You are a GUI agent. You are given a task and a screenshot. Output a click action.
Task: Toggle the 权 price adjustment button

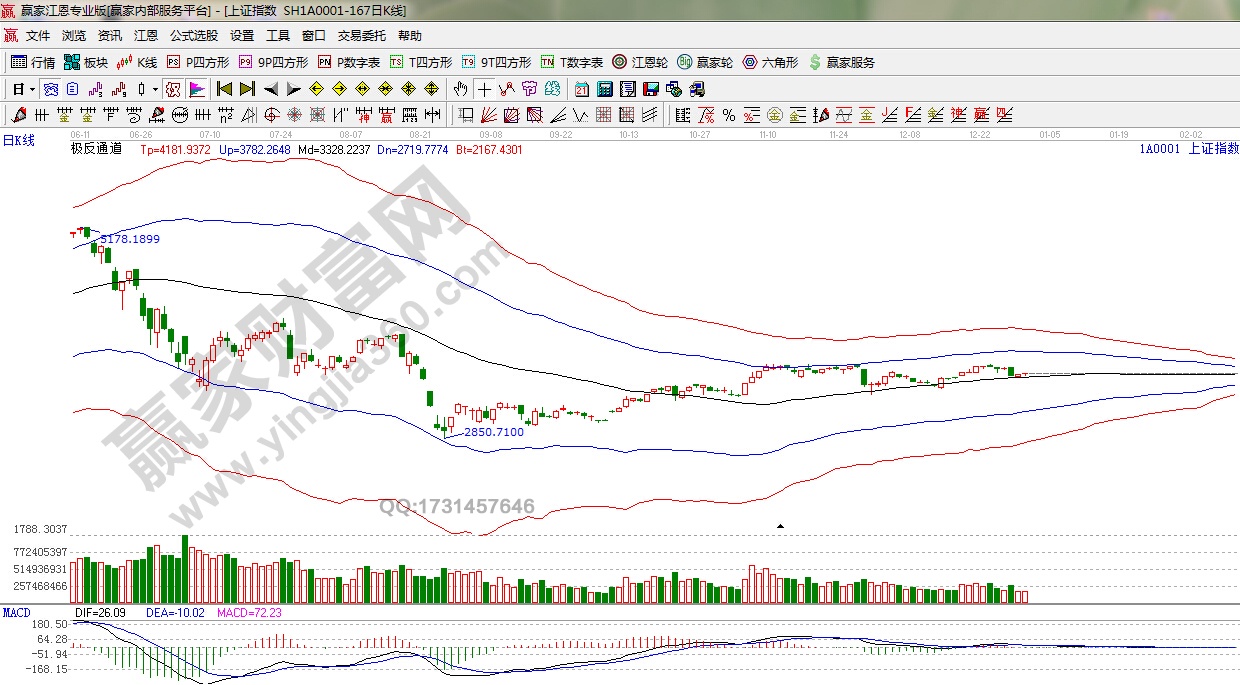173,89
